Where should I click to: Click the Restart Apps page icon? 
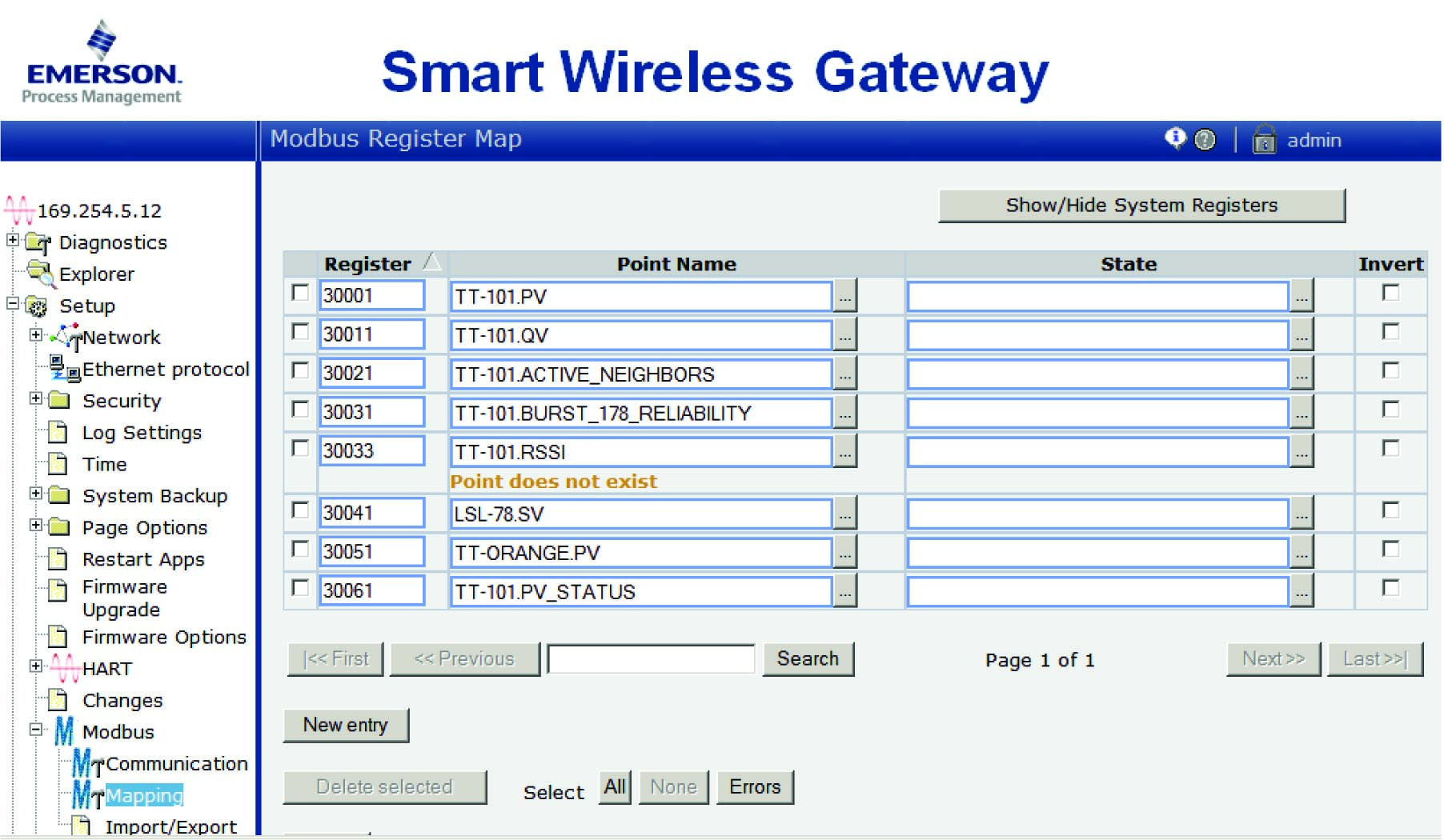58,558
